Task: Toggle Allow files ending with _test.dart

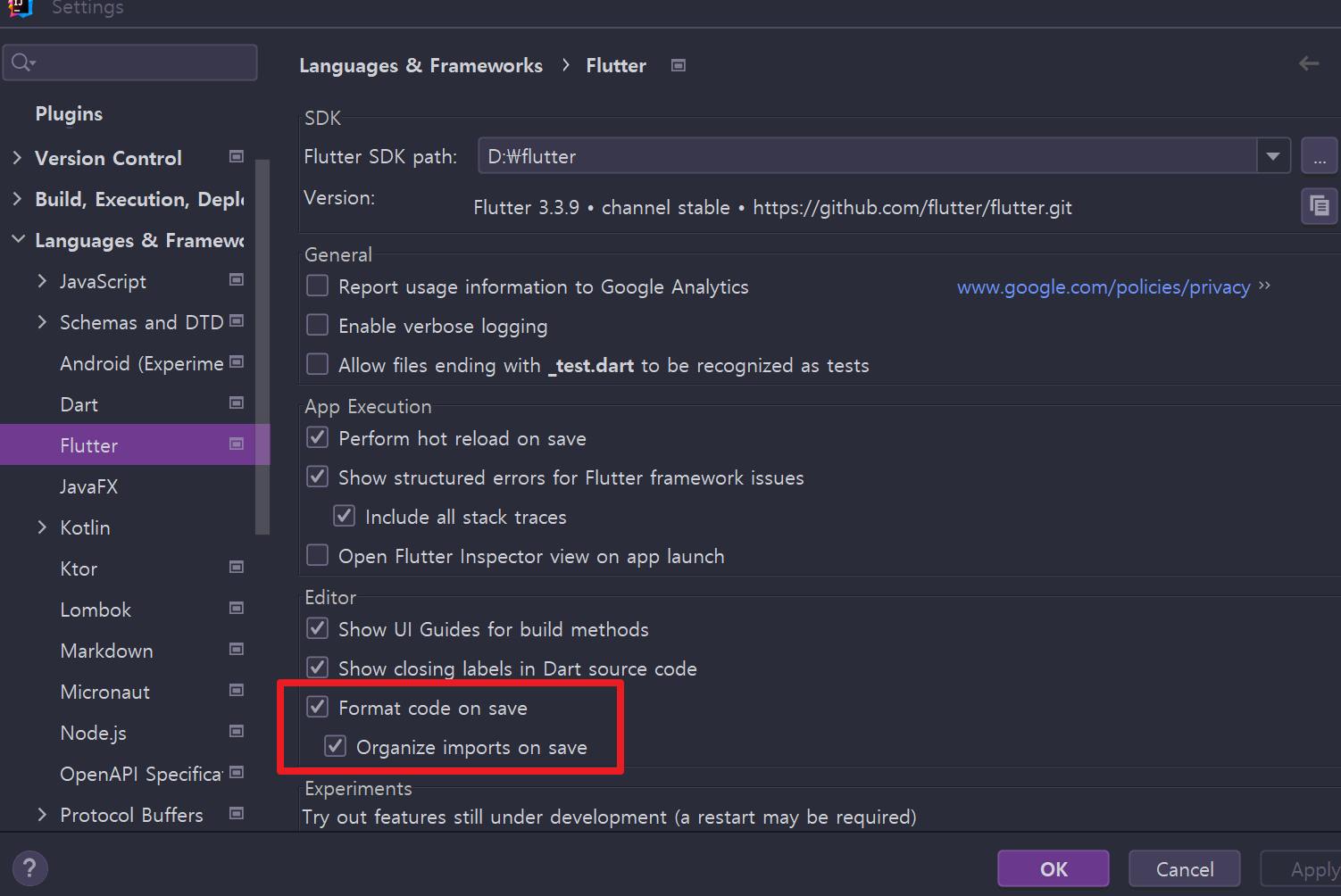Action: coord(317,364)
